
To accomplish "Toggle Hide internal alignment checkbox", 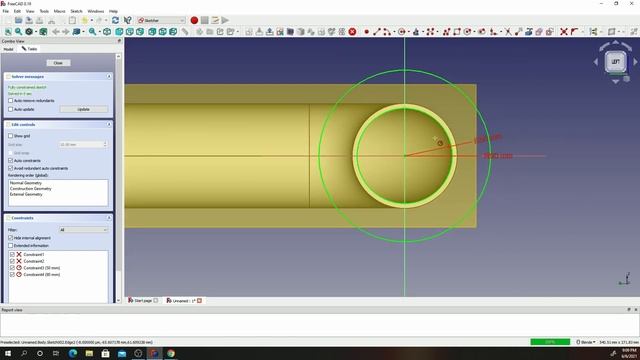I will (x=11, y=238).
